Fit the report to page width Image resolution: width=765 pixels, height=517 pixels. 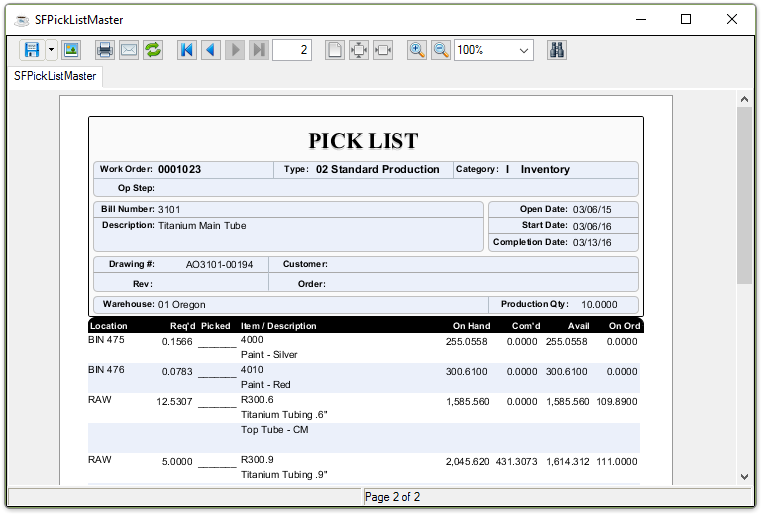point(382,50)
